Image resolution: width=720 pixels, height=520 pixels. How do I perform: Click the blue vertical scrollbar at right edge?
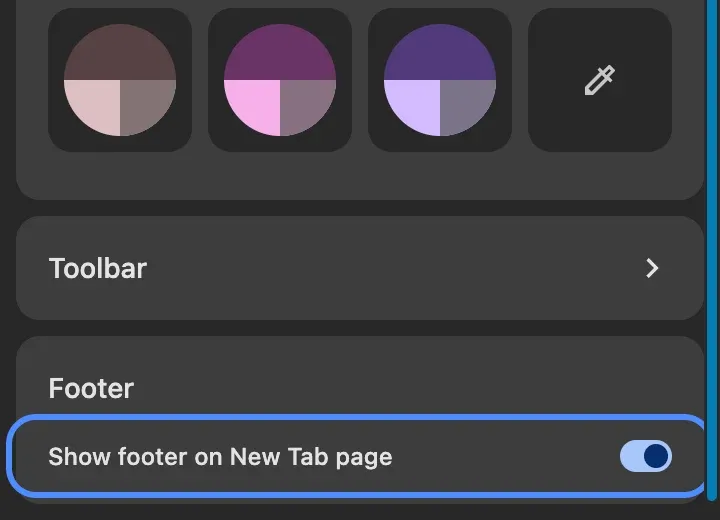pyautogui.click(x=713, y=248)
